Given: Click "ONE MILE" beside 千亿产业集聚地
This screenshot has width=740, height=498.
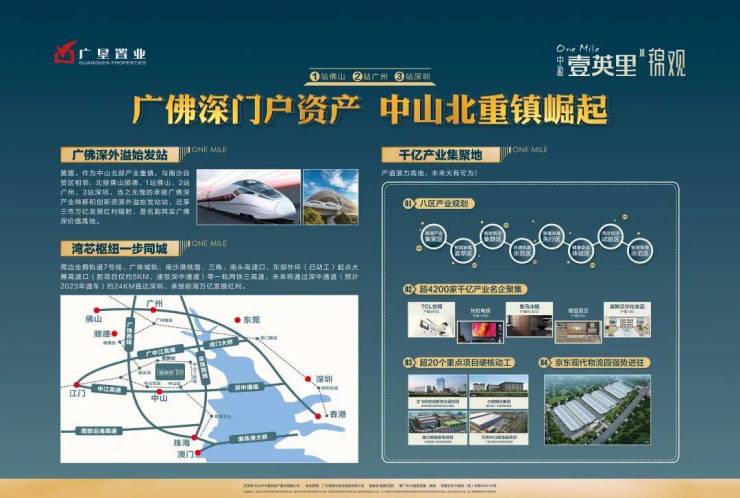Looking at the screenshot, I should click(x=530, y=150).
